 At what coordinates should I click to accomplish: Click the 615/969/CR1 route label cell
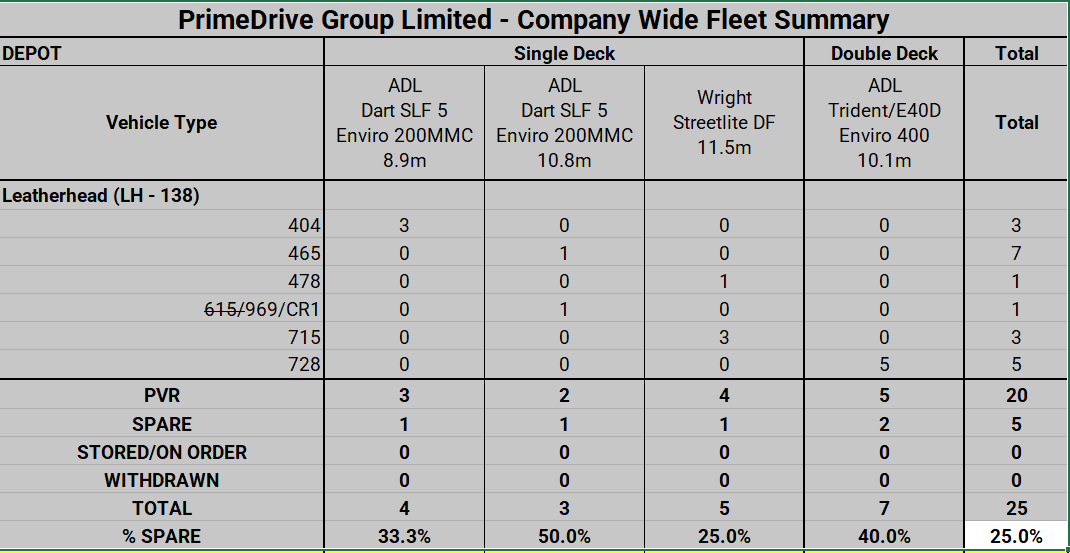[262, 310]
